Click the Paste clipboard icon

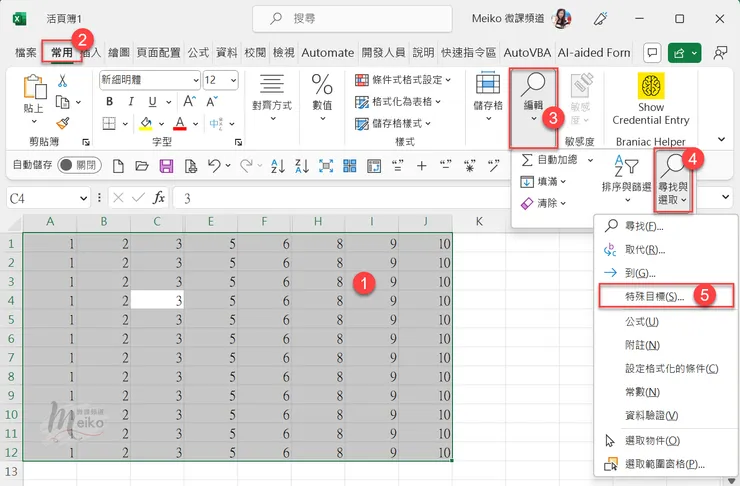pos(34,88)
